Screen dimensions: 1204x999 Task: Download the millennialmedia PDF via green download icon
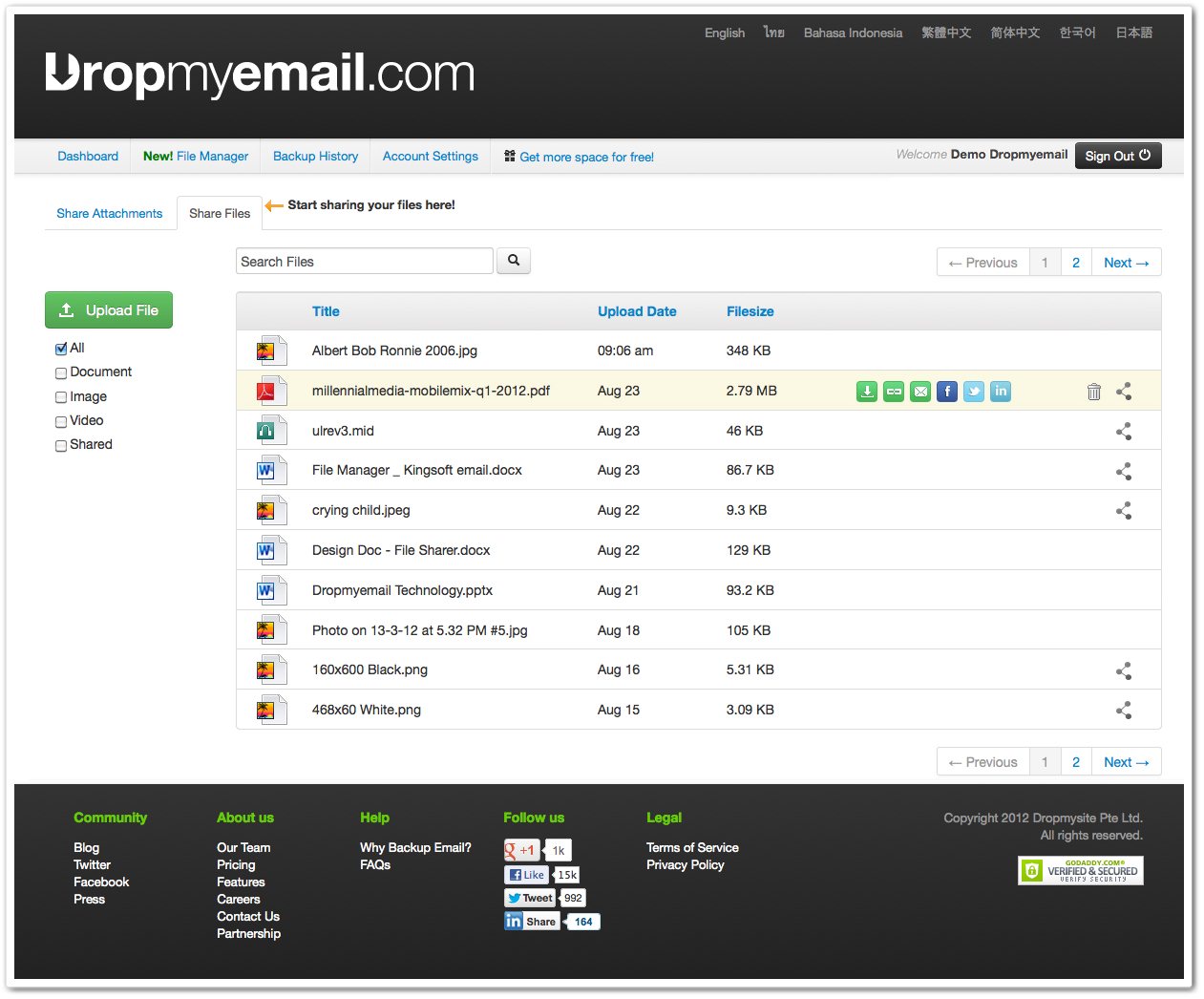(867, 392)
